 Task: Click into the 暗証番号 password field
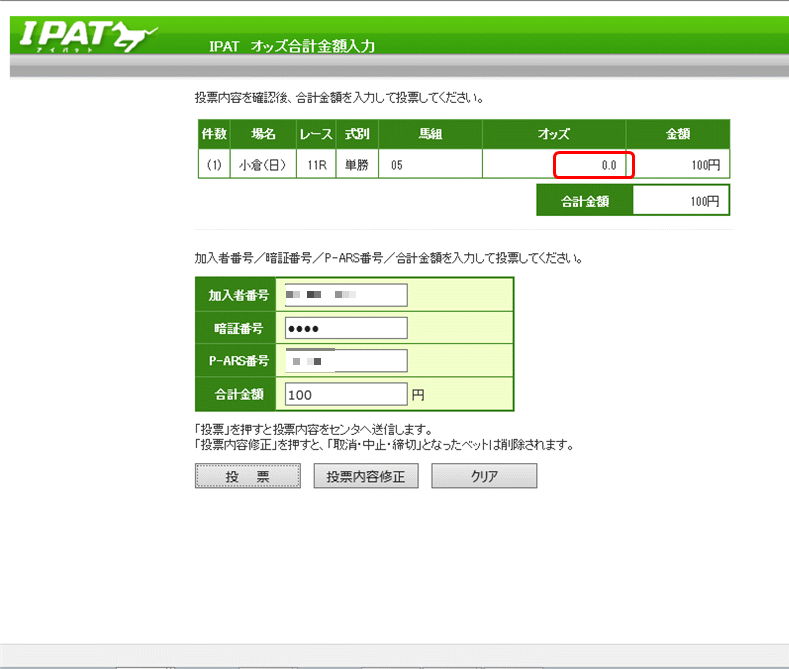pyautogui.click(x=346, y=328)
